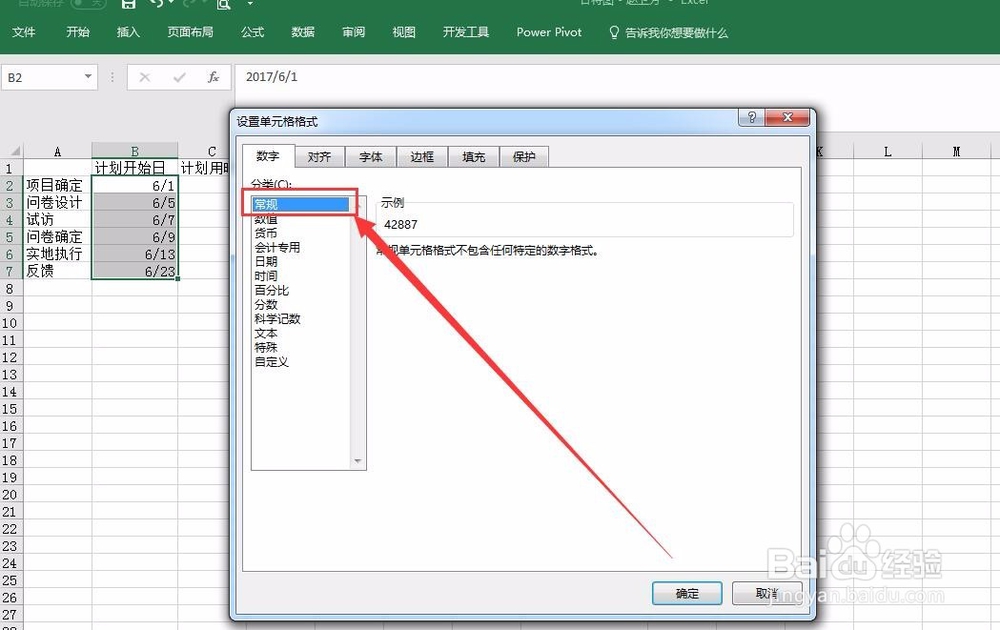Switch to the 字体 tab in dialog

point(370,156)
